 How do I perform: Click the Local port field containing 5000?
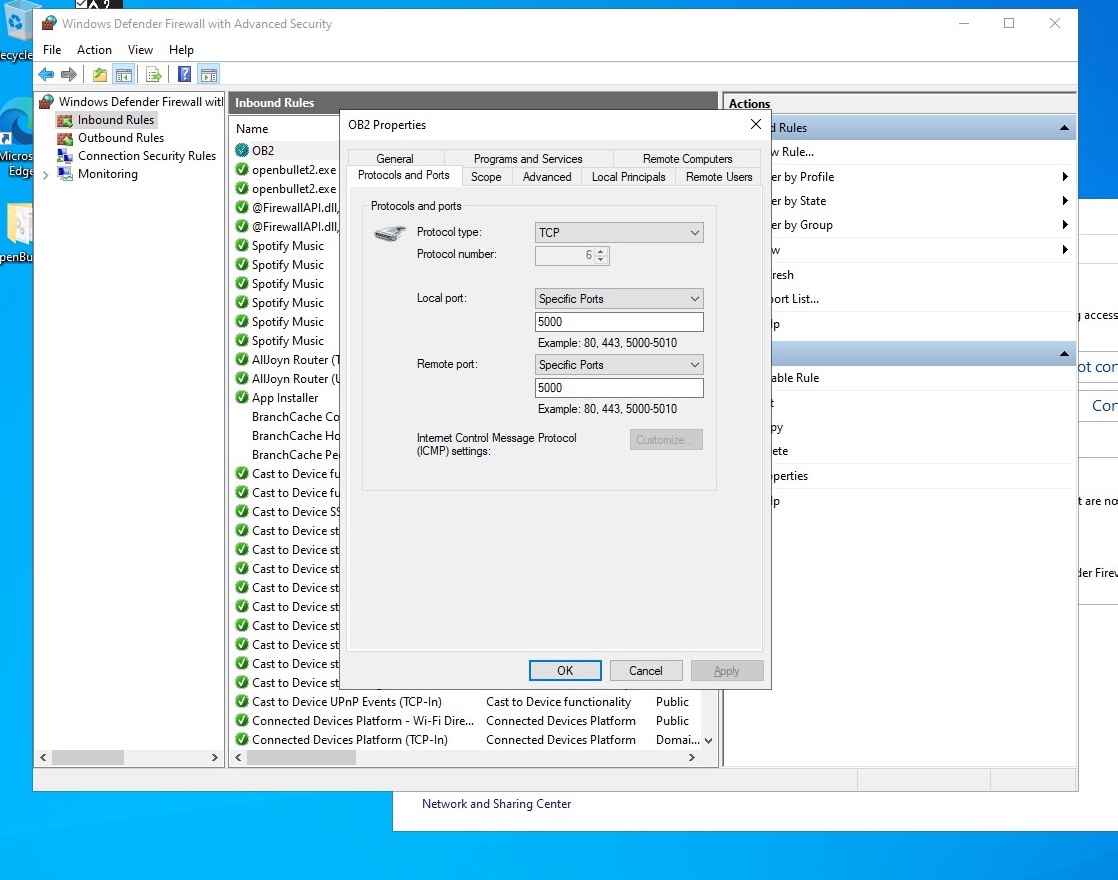[619, 322]
